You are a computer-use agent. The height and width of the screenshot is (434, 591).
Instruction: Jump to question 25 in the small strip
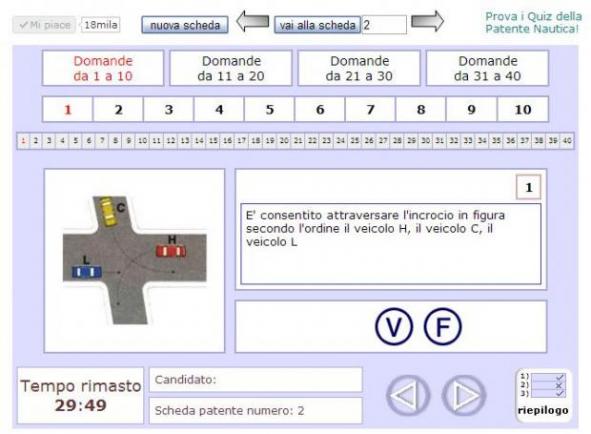(355, 141)
